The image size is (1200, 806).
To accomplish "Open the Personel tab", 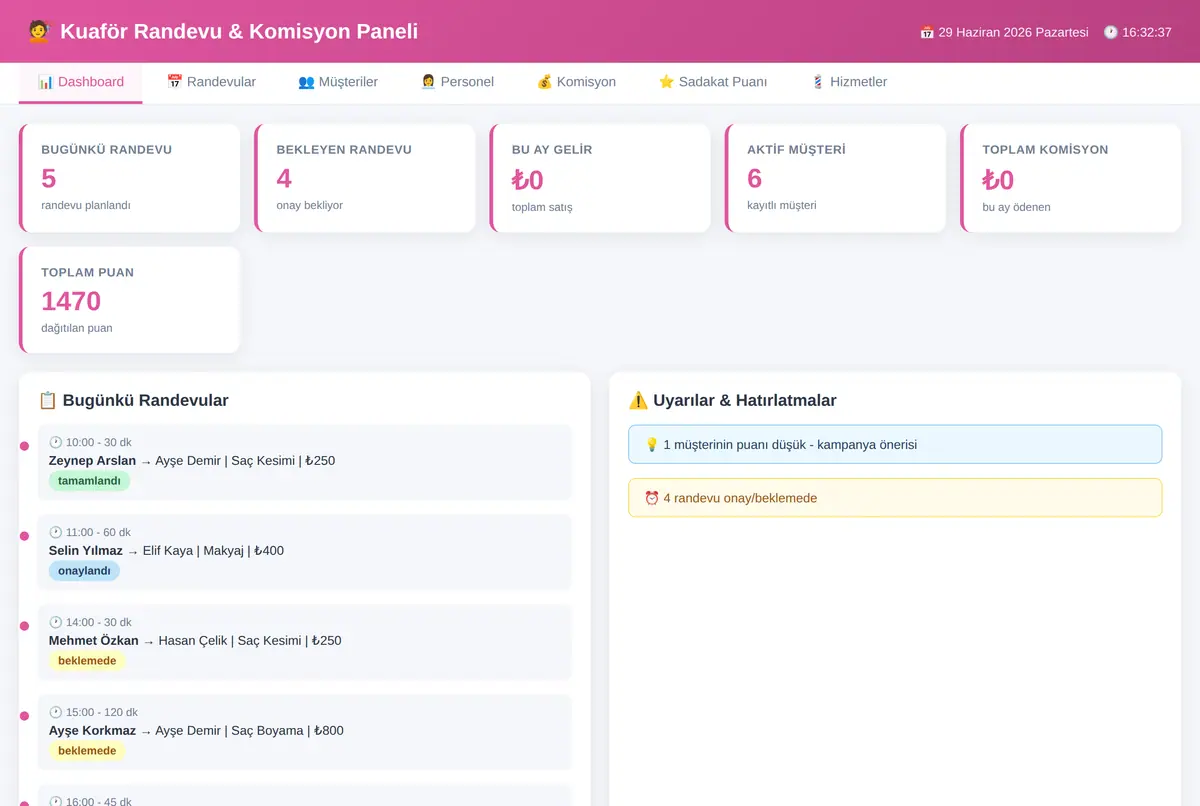I will coord(457,82).
